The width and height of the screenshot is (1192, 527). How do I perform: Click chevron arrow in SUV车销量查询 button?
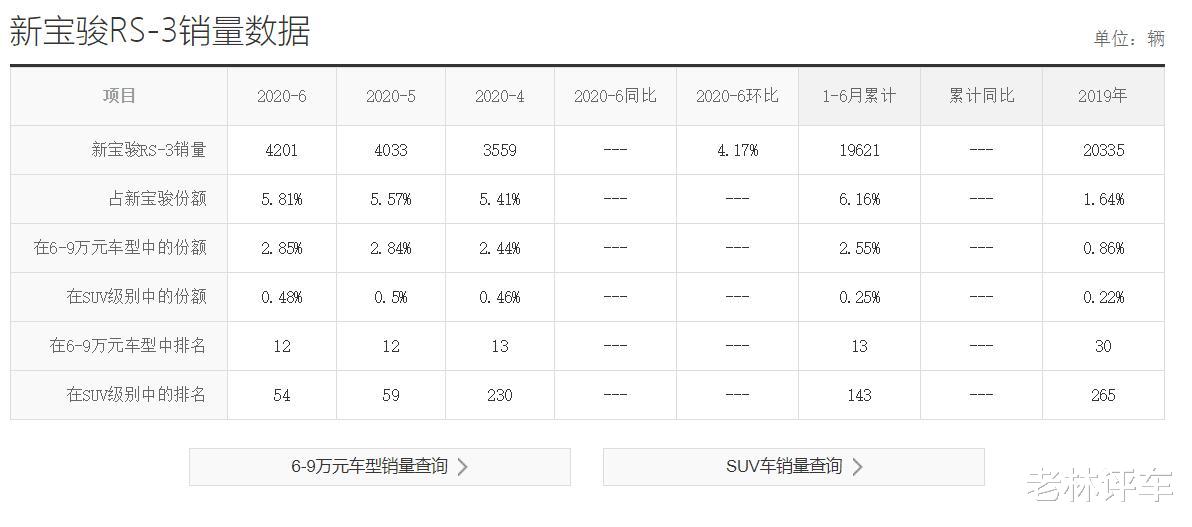click(x=857, y=467)
